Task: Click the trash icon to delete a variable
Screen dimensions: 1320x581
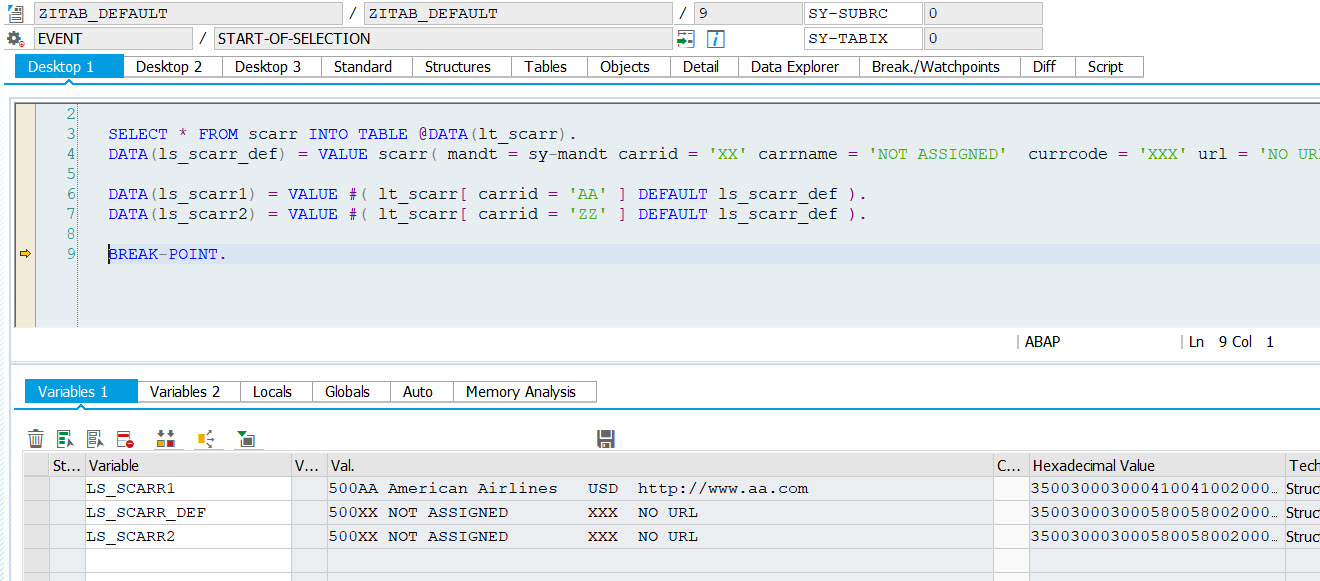Action: tap(37, 438)
